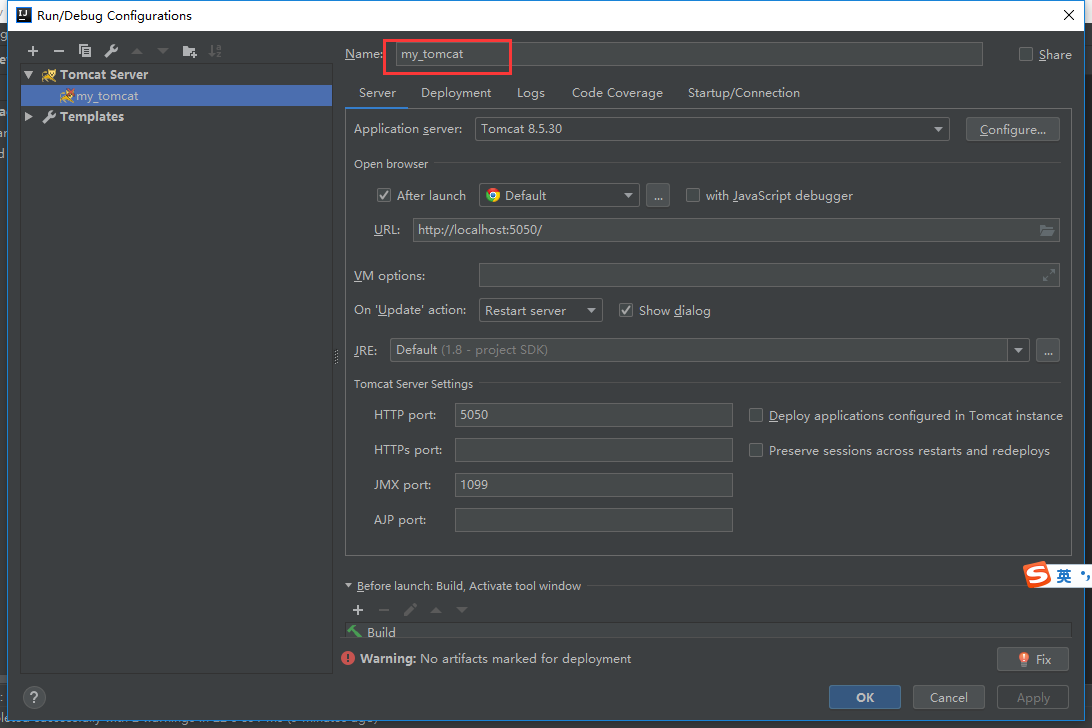Open browser selection ellipsis button
This screenshot has width=1092, height=728.
[657, 196]
